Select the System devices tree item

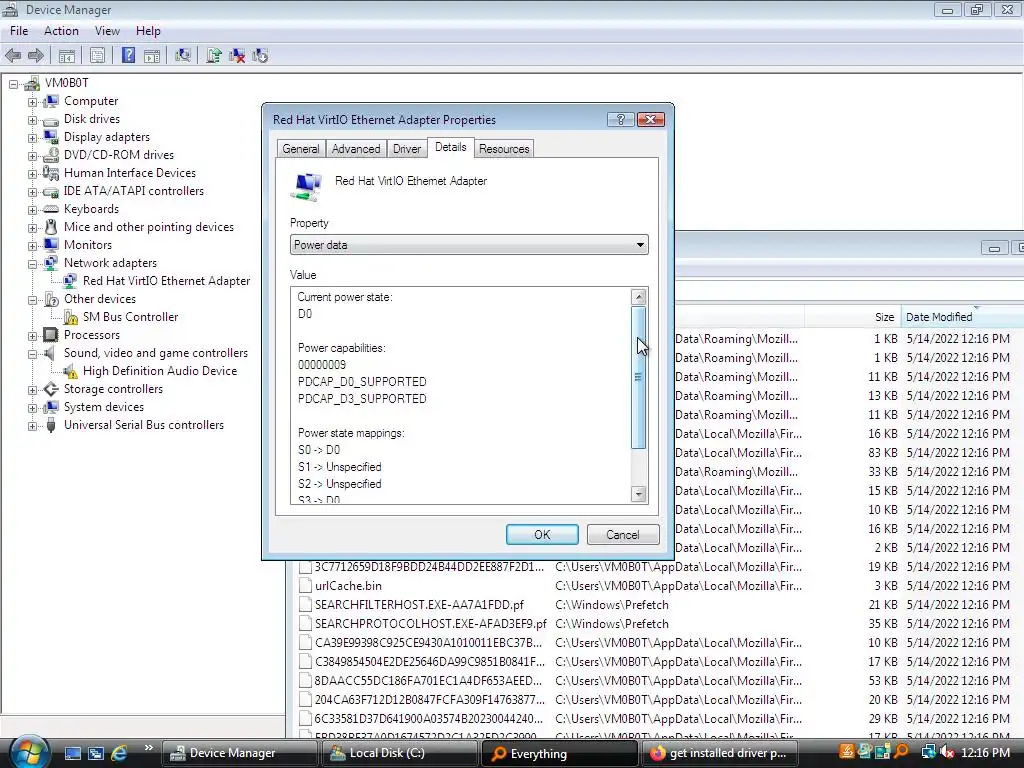coord(103,407)
